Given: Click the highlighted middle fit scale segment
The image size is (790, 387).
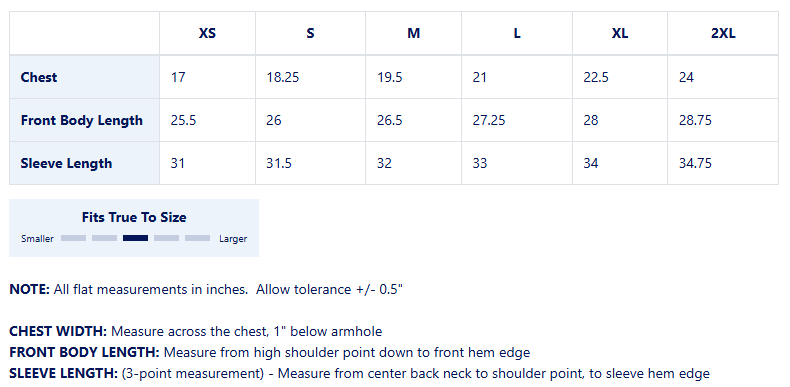Looking at the screenshot, I should (x=136, y=238).
